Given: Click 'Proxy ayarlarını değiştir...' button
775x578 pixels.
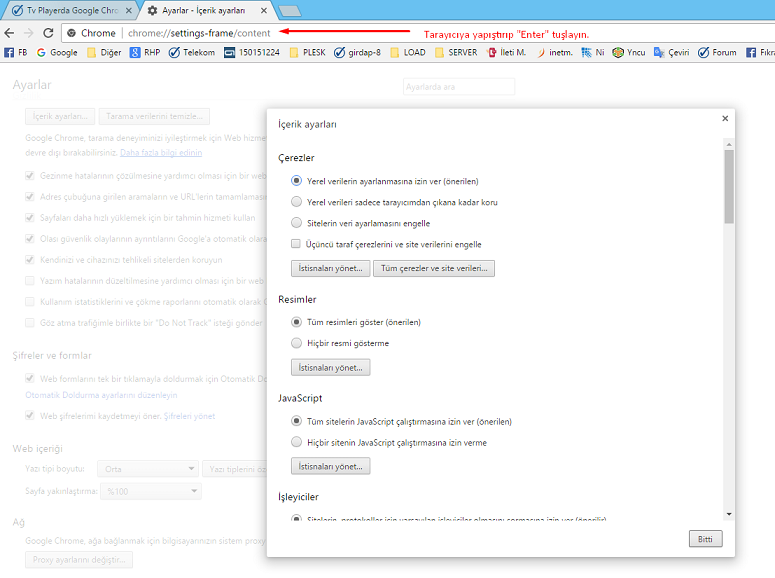Looking at the screenshot, I should coord(79,560).
